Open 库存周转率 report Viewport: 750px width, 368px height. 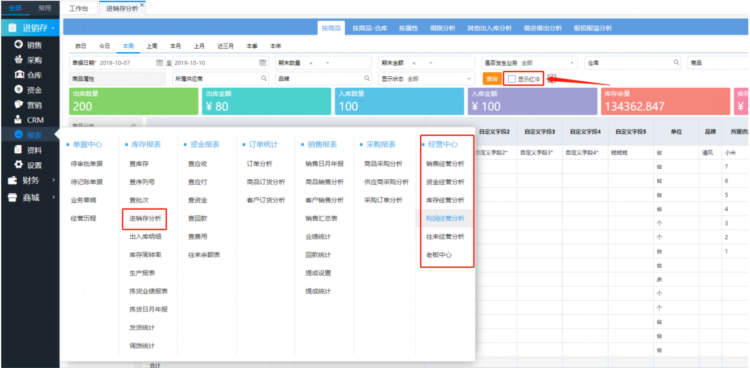pos(145,255)
